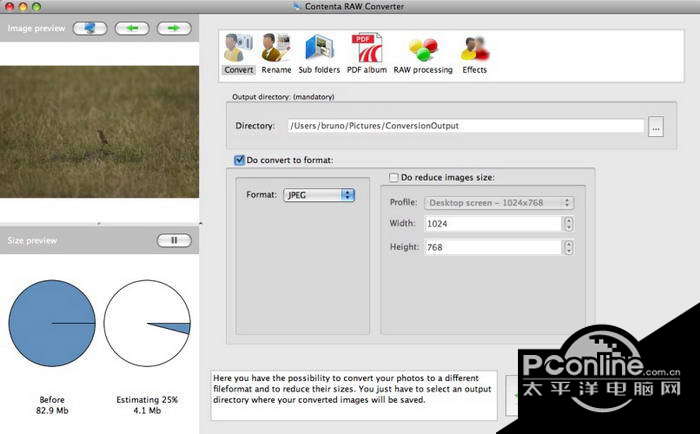
Task: Enable 'Do reduce images size' checkbox
Action: pyautogui.click(x=393, y=177)
